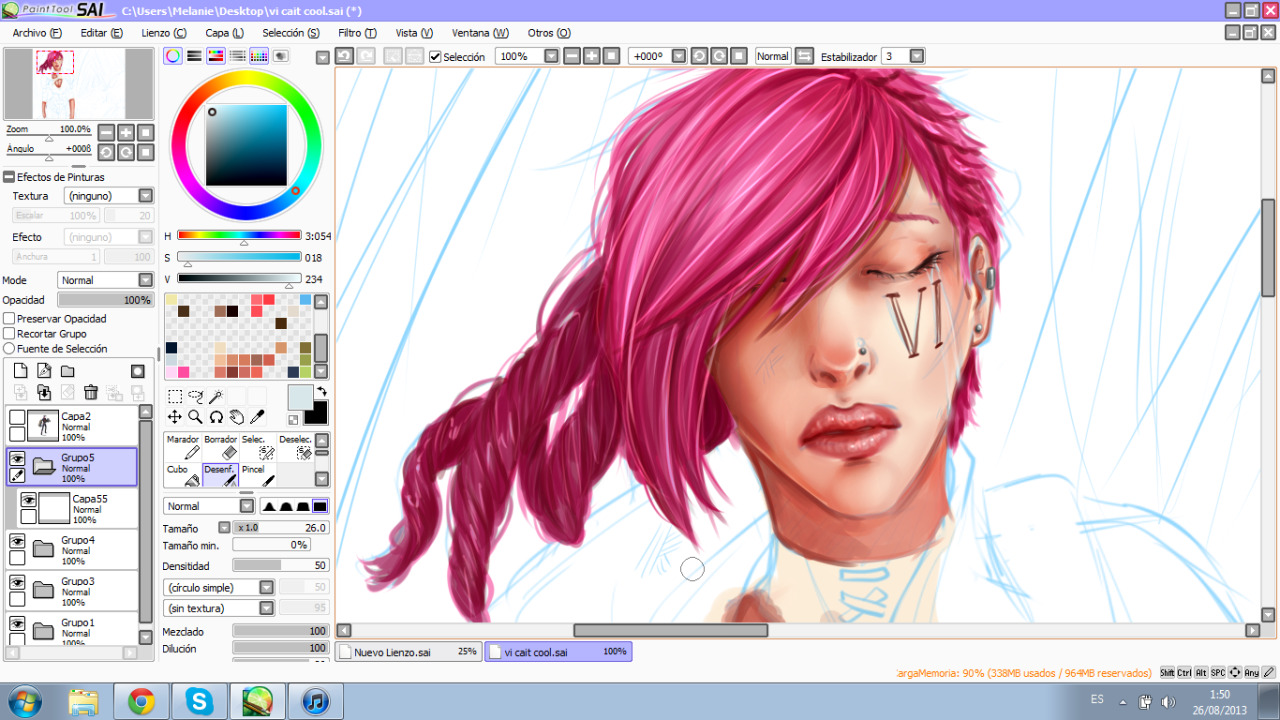Select the Borrador eraser tool
This screenshot has width=1280, height=720.
click(221, 447)
